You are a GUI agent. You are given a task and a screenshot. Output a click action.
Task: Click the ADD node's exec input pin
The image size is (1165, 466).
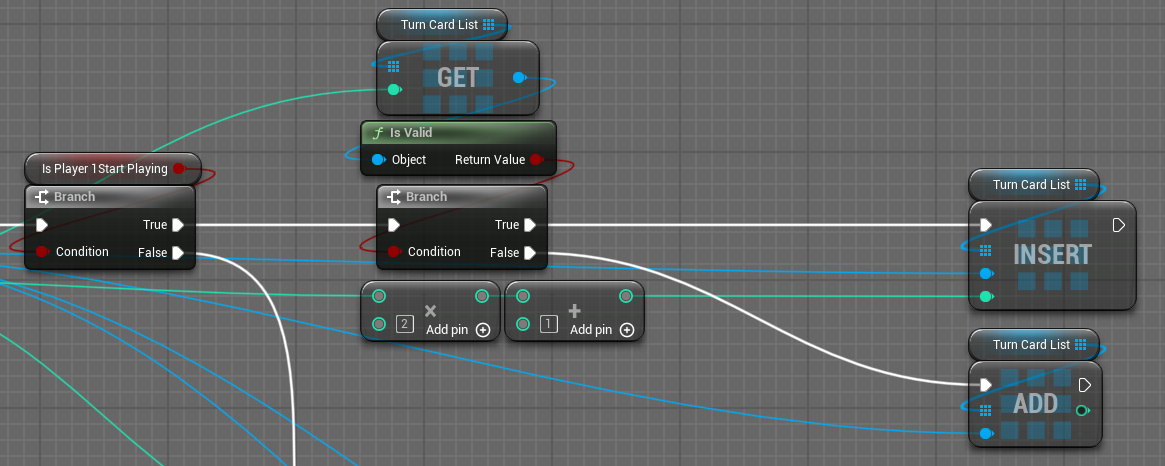click(x=987, y=385)
